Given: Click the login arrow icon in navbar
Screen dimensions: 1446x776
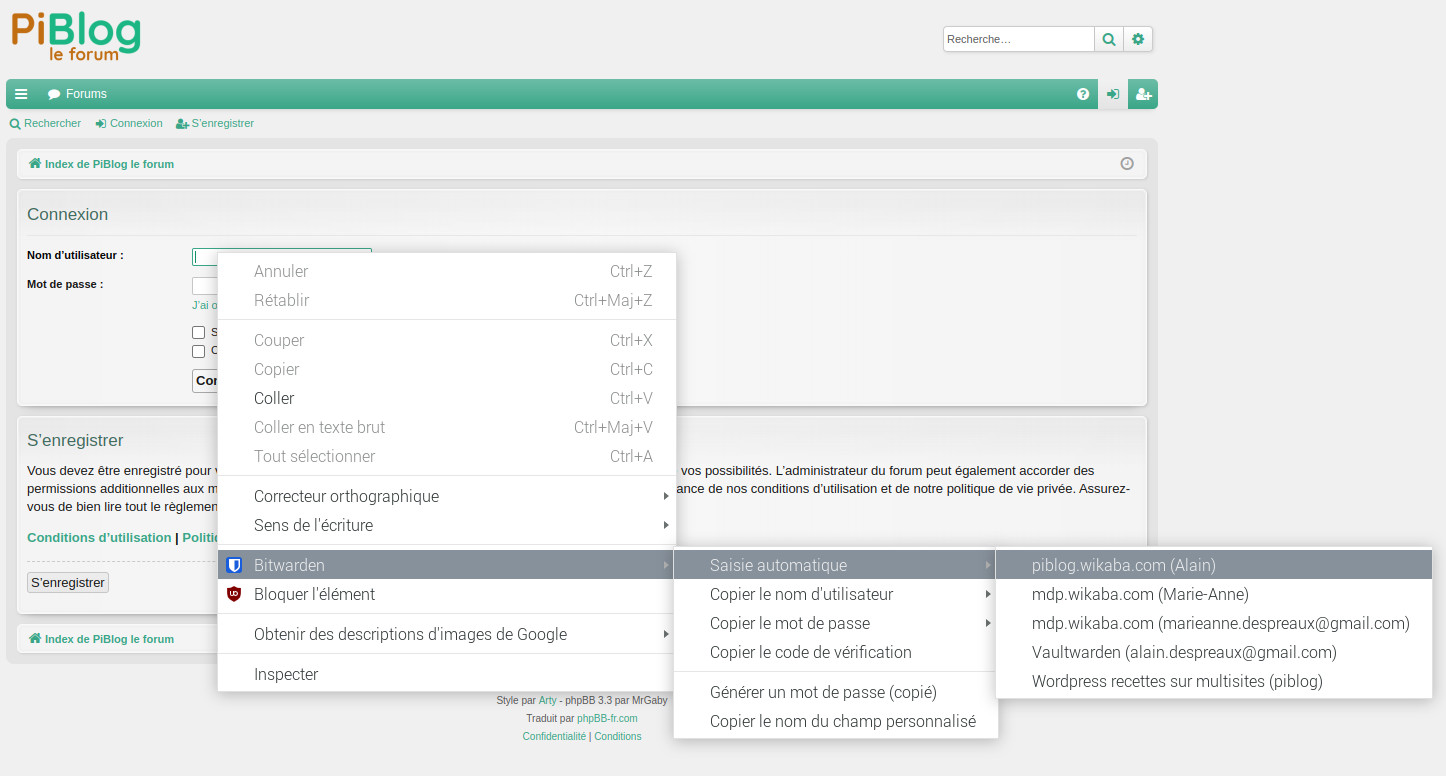Looking at the screenshot, I should (1113, 94).
